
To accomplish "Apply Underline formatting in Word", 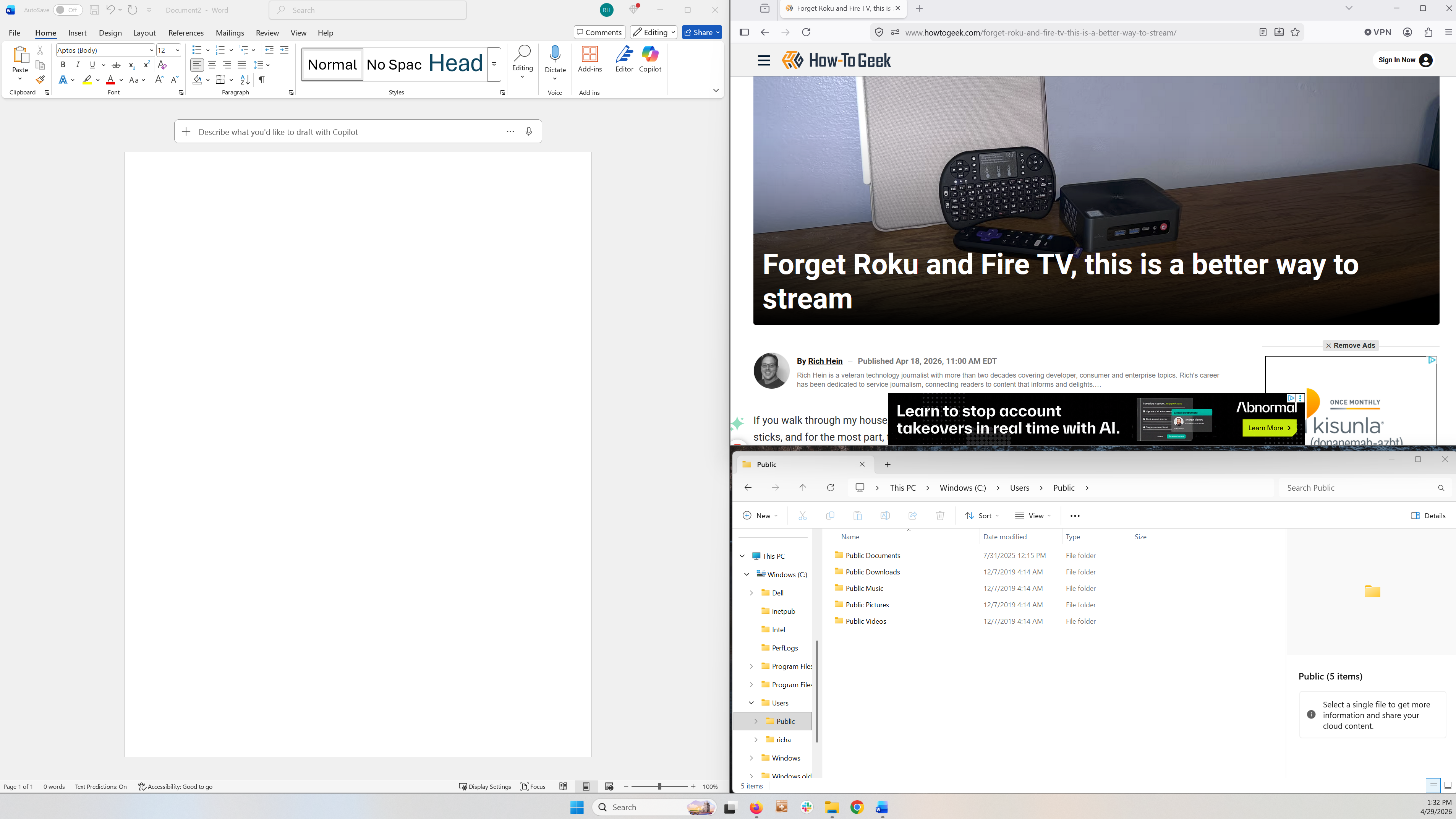I will click(x=92, y=65).
